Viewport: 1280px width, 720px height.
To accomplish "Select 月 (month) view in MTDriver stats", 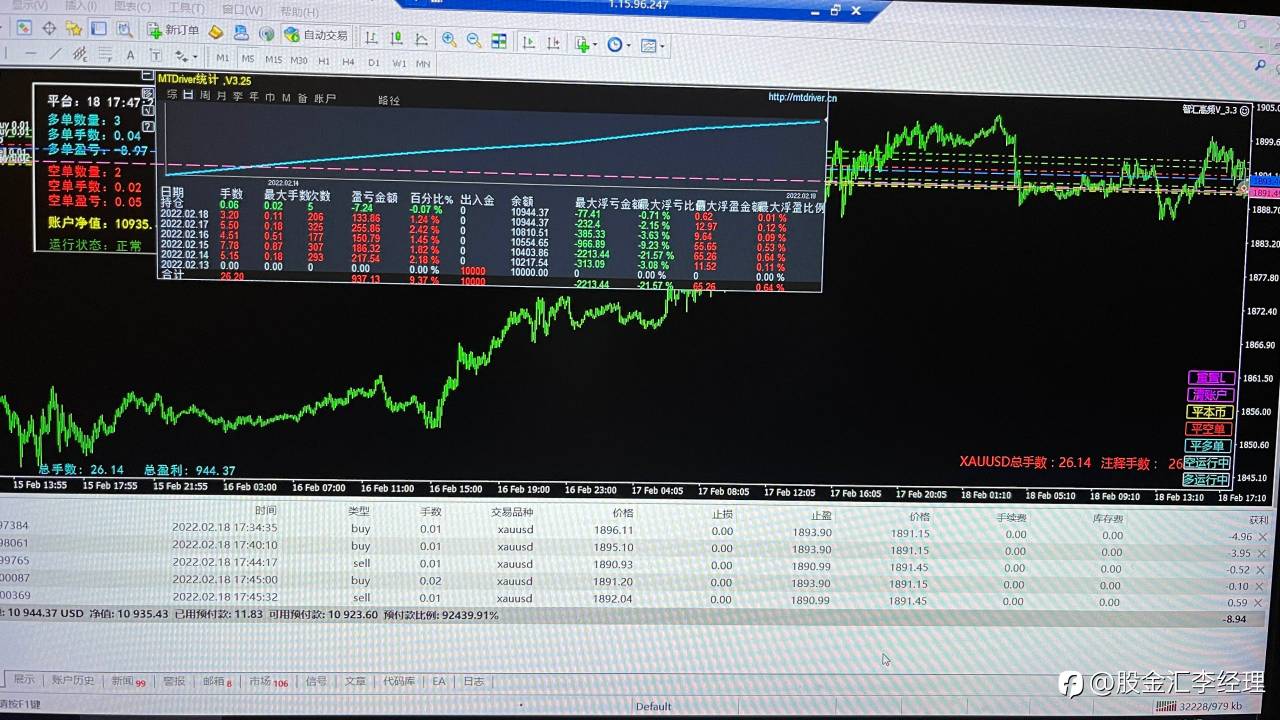I will click(221, 96).
